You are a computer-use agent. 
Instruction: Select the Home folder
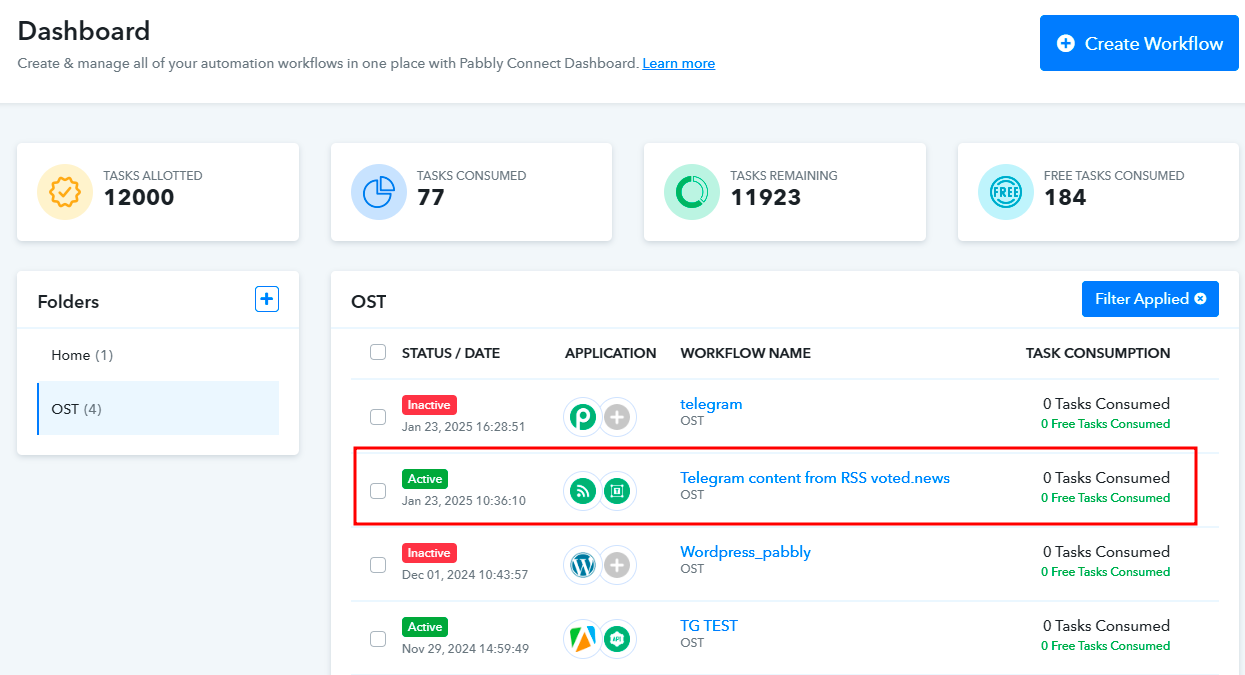158,355
